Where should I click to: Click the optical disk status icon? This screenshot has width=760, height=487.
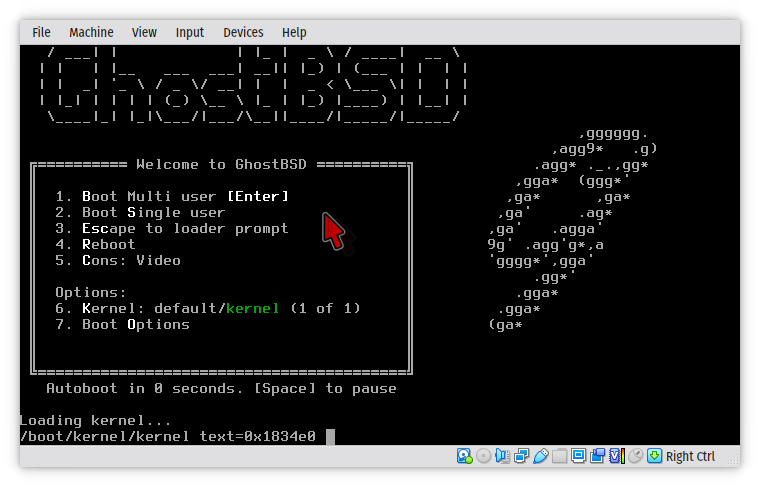(x=483, y=456)
